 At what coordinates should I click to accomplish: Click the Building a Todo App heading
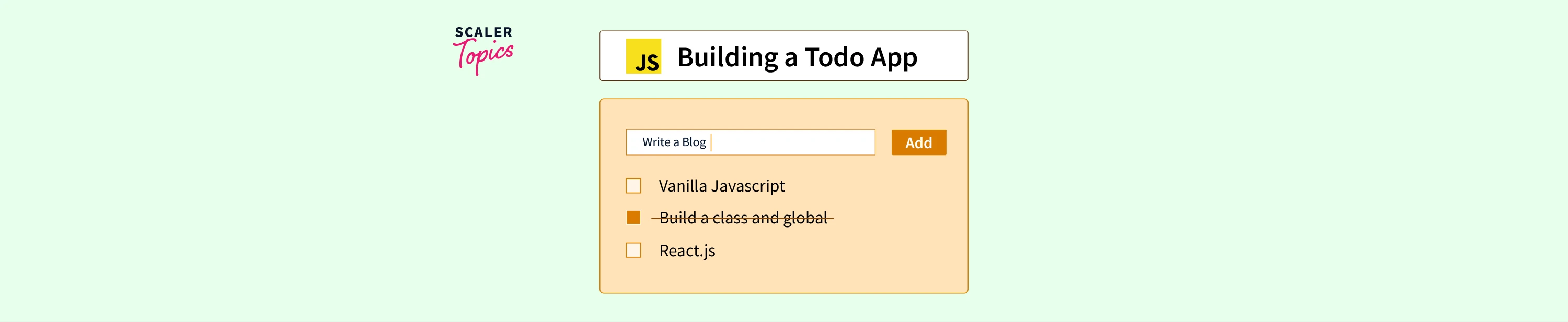click(x=797, y=57)
